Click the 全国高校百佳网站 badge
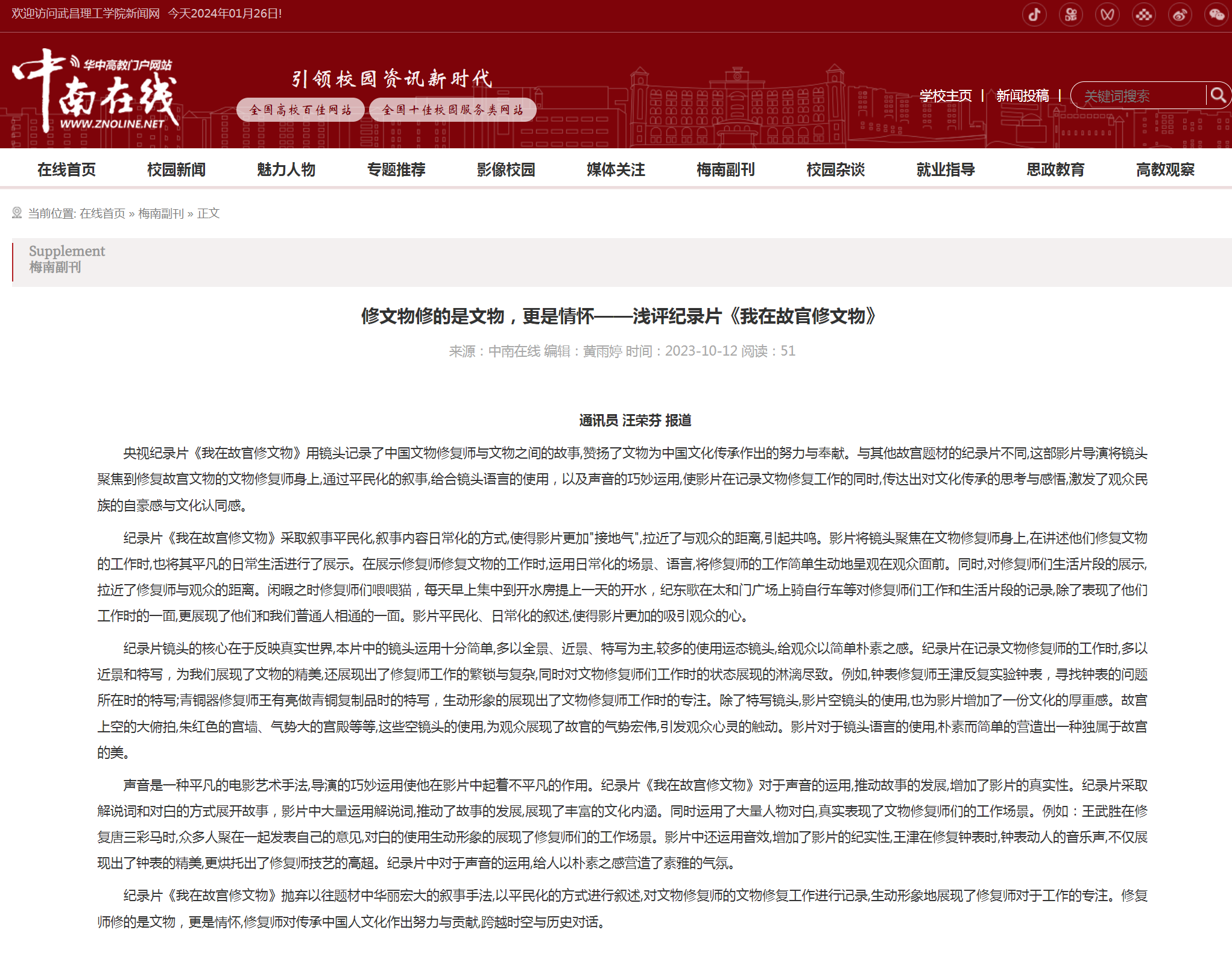1232x956 pixels. coord(300,110)
